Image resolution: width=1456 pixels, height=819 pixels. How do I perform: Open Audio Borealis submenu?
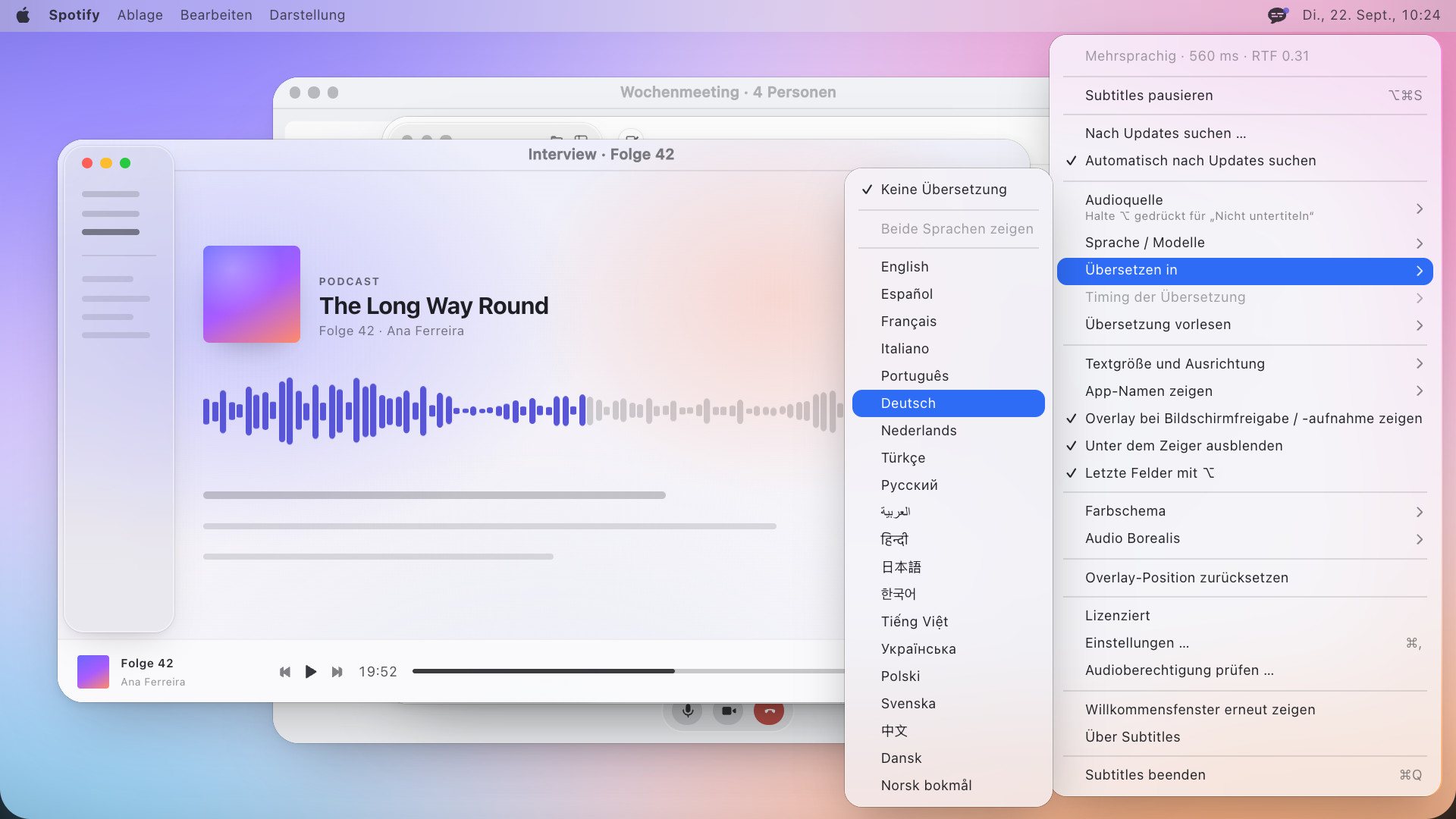pyautogui.click(x=1245, y=538)
